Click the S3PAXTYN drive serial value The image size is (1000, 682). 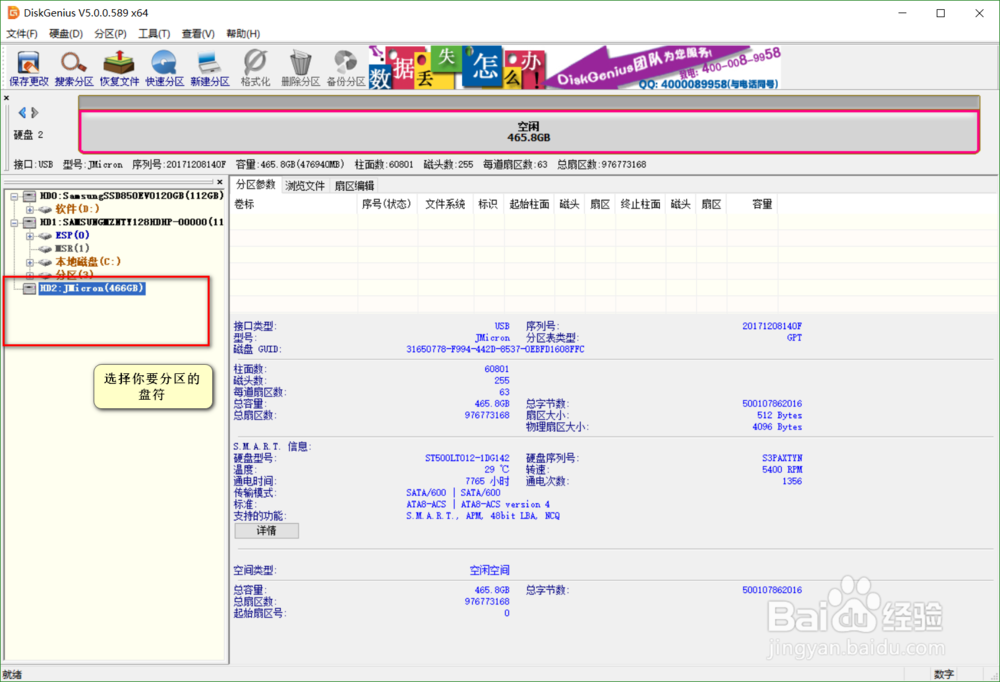pos(782,458)
